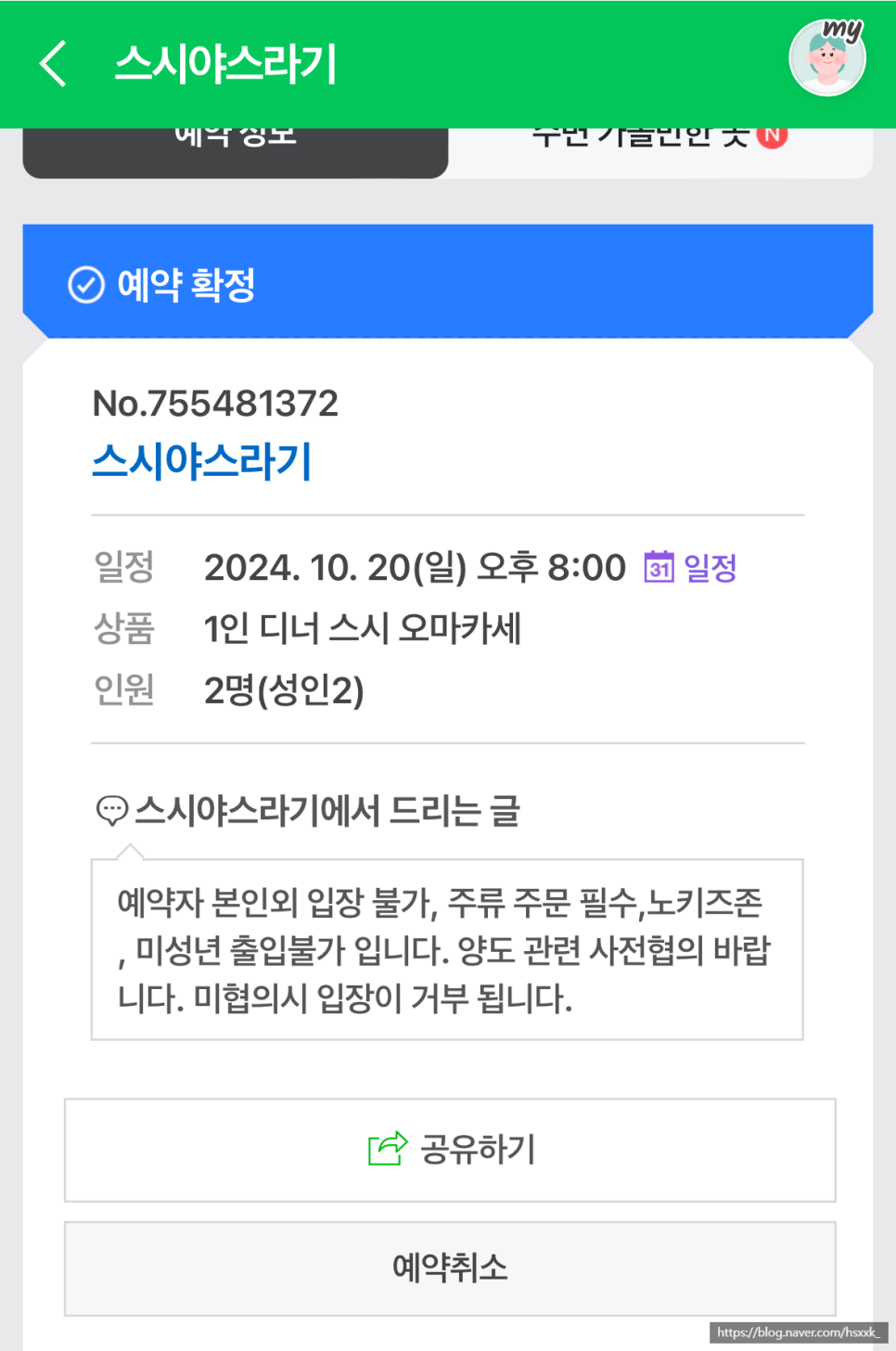Tap reservation number No.755481372
This screenshot has height=1351, width=896.
click(x=215, y=404)
